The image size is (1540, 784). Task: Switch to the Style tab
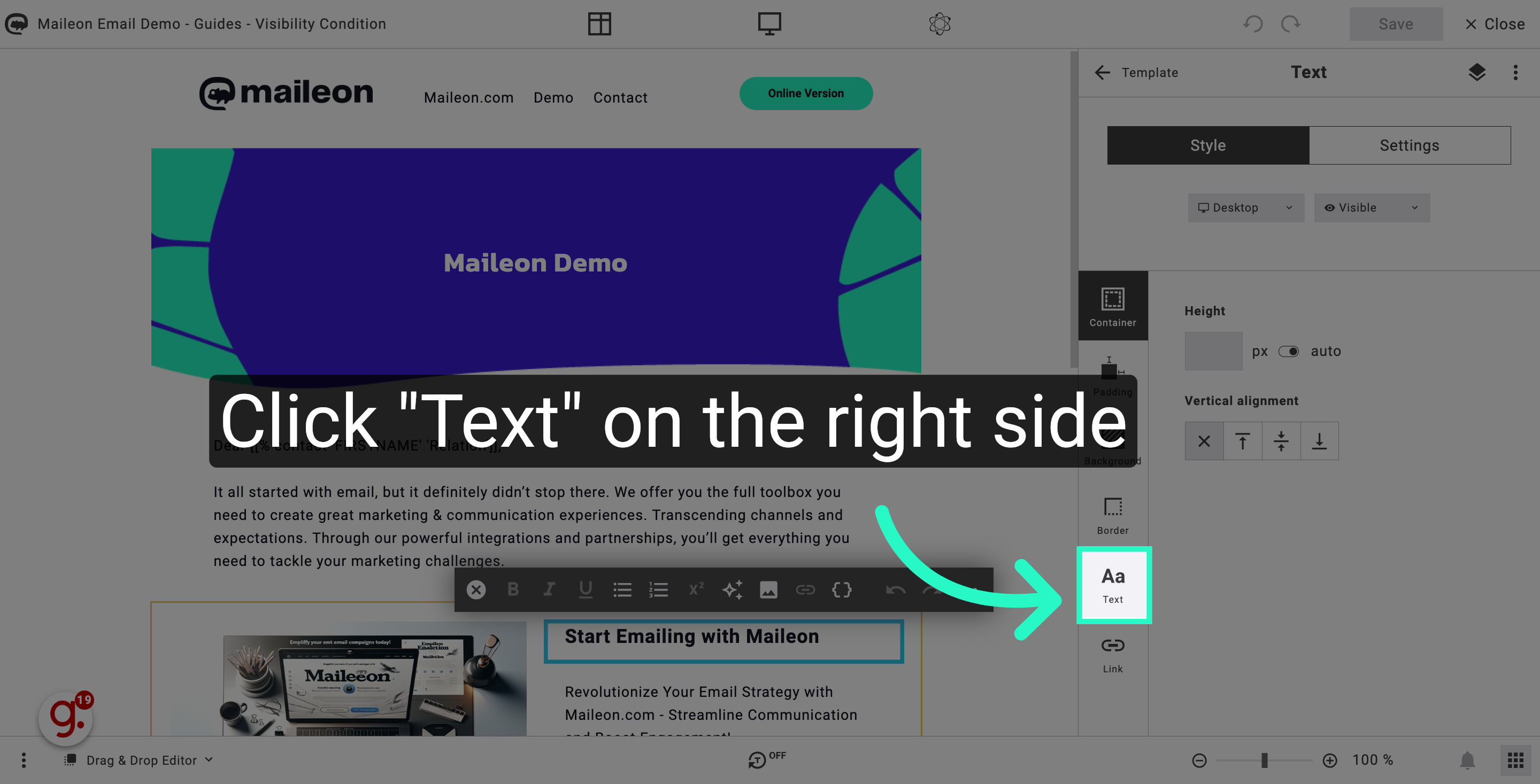pos(1207,145)
